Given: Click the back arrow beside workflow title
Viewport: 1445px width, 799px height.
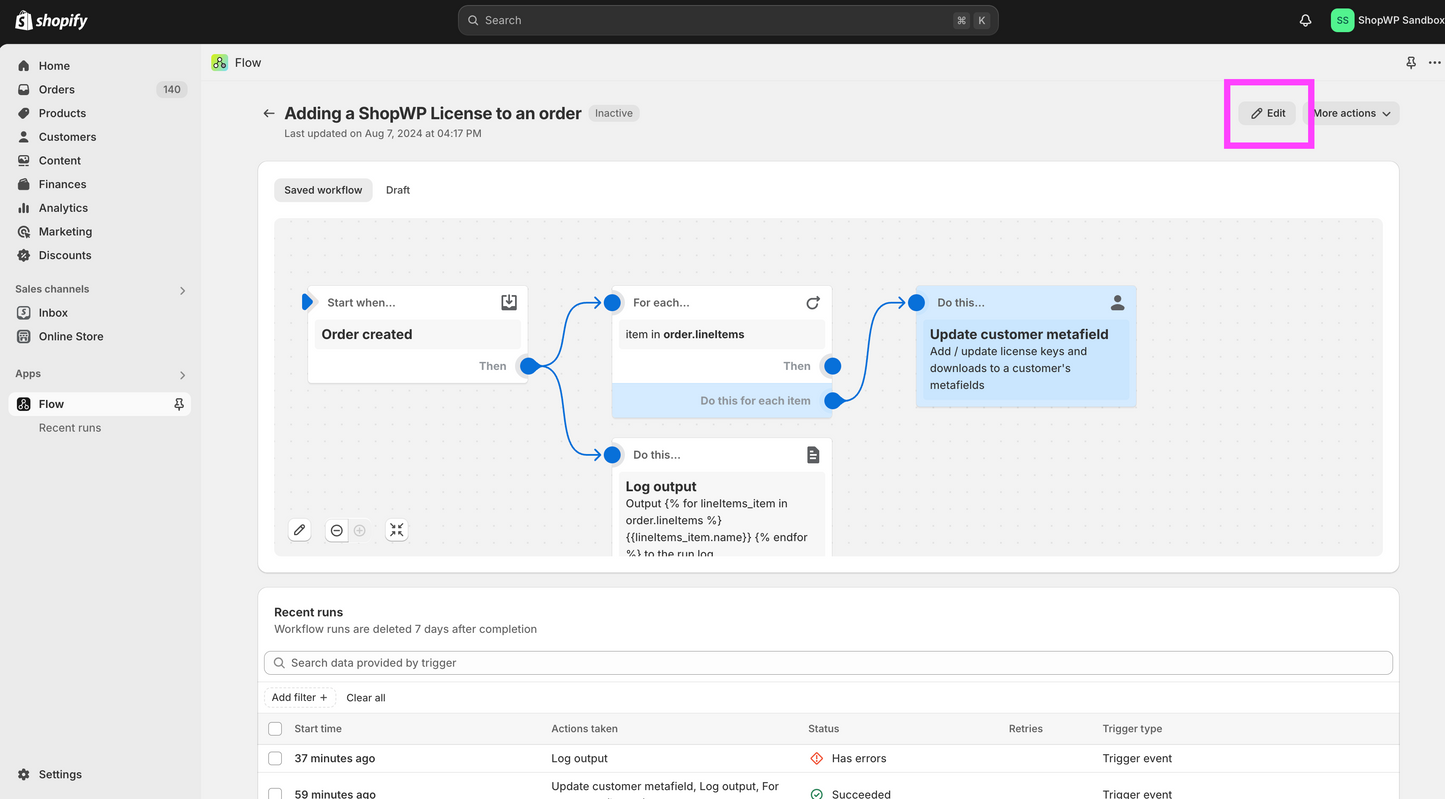Looking at the screenshot, I should [268, 114].
